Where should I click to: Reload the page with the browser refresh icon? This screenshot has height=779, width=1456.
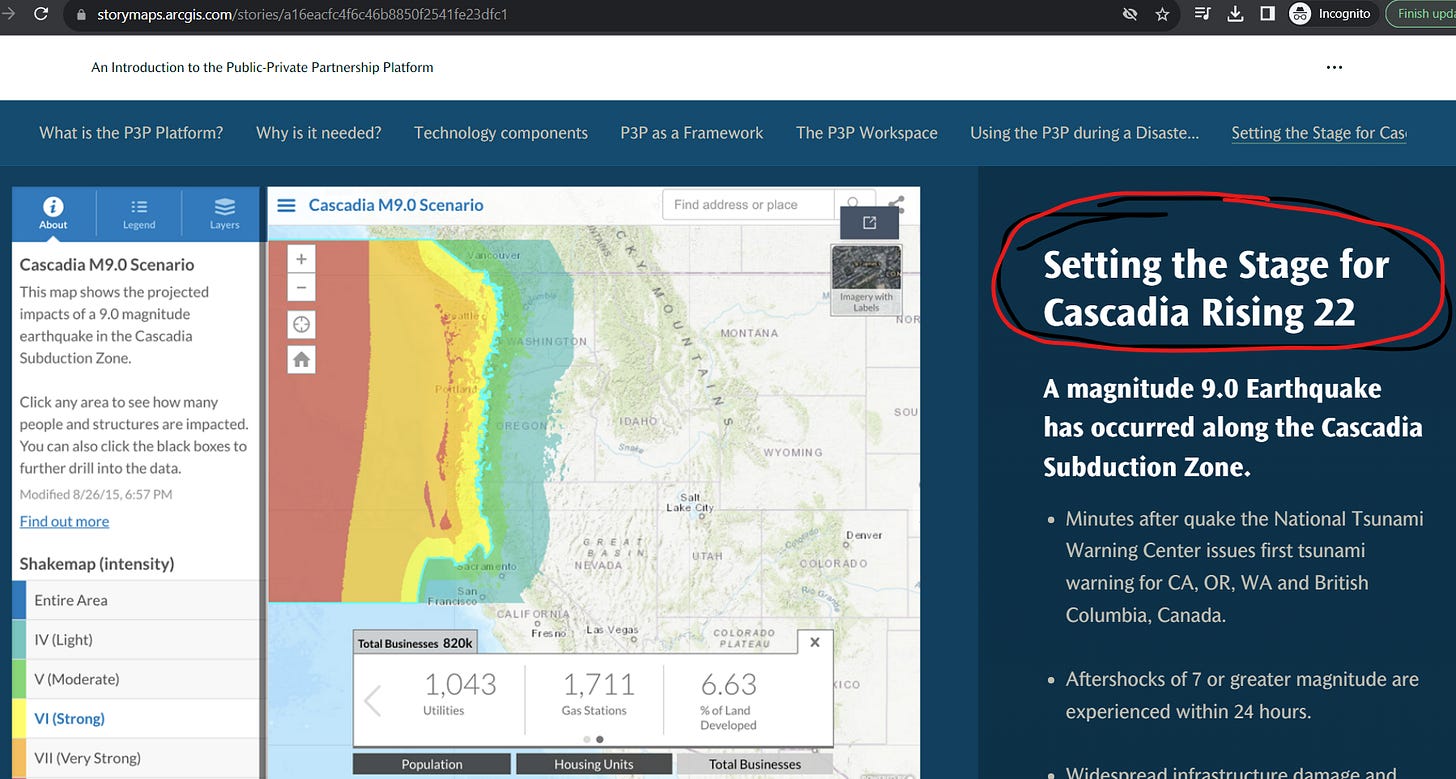41,14
